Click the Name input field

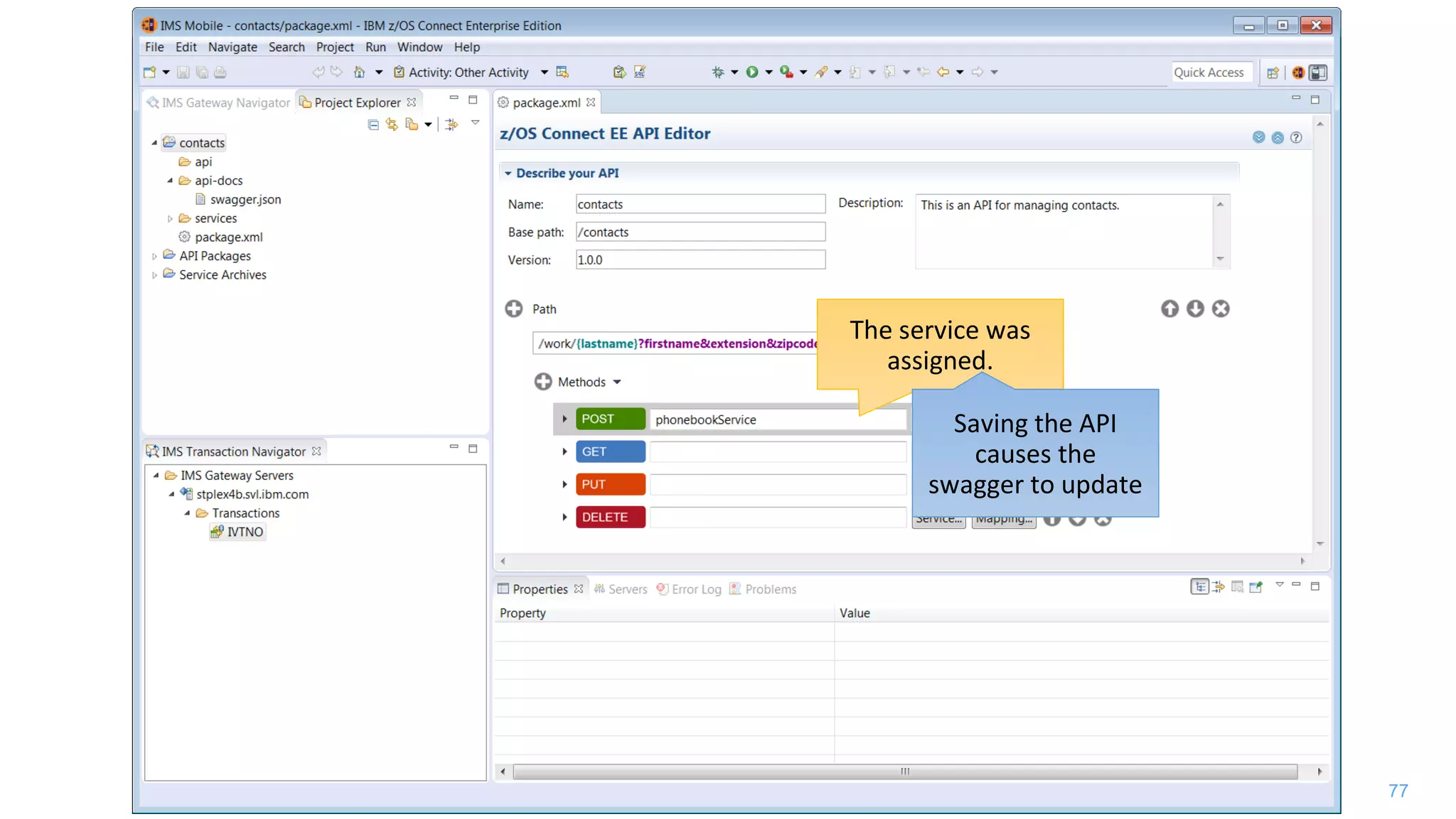pos(700,204)
